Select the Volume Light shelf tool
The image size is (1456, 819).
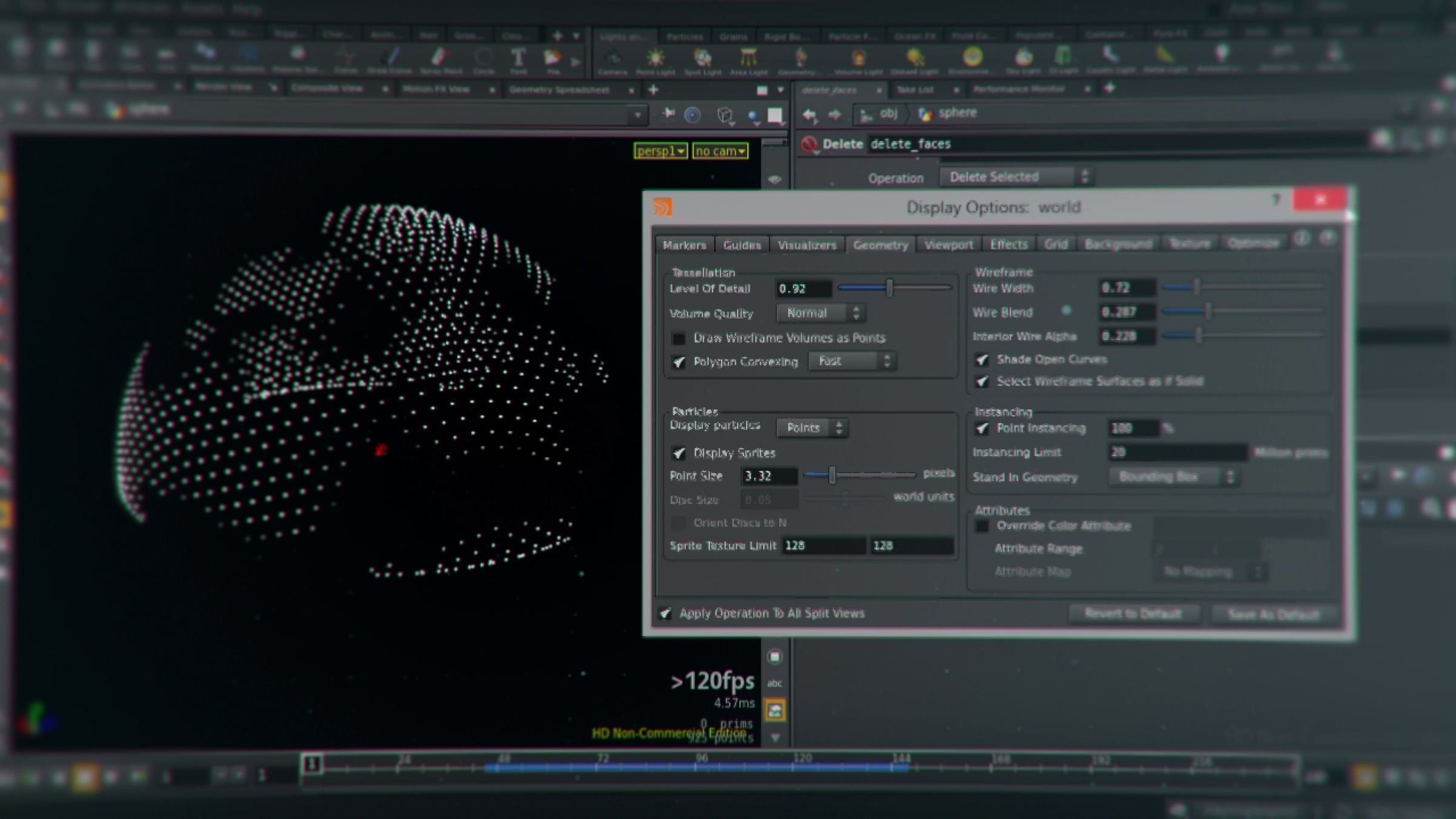(858, 61)
